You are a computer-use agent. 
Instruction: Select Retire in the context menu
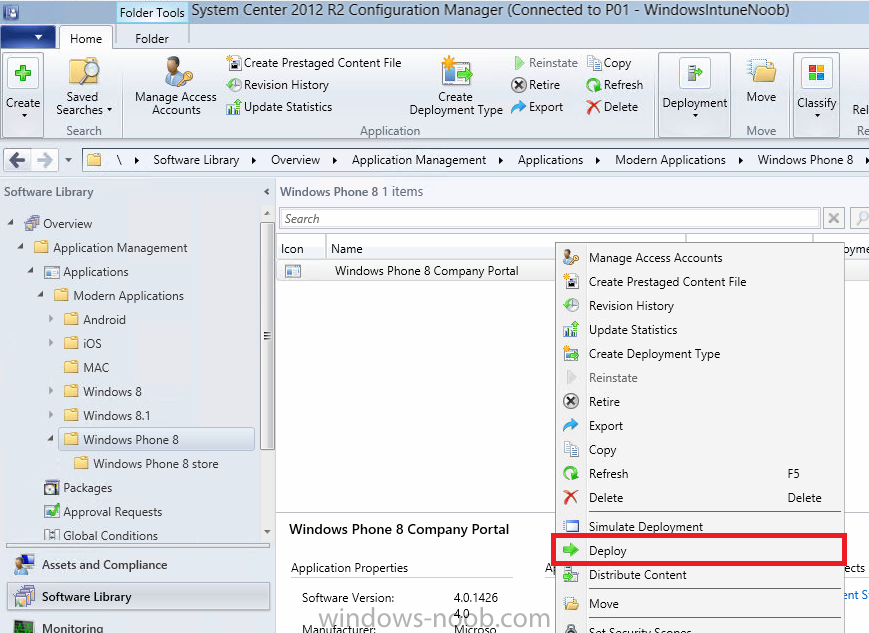coord(699,401)
